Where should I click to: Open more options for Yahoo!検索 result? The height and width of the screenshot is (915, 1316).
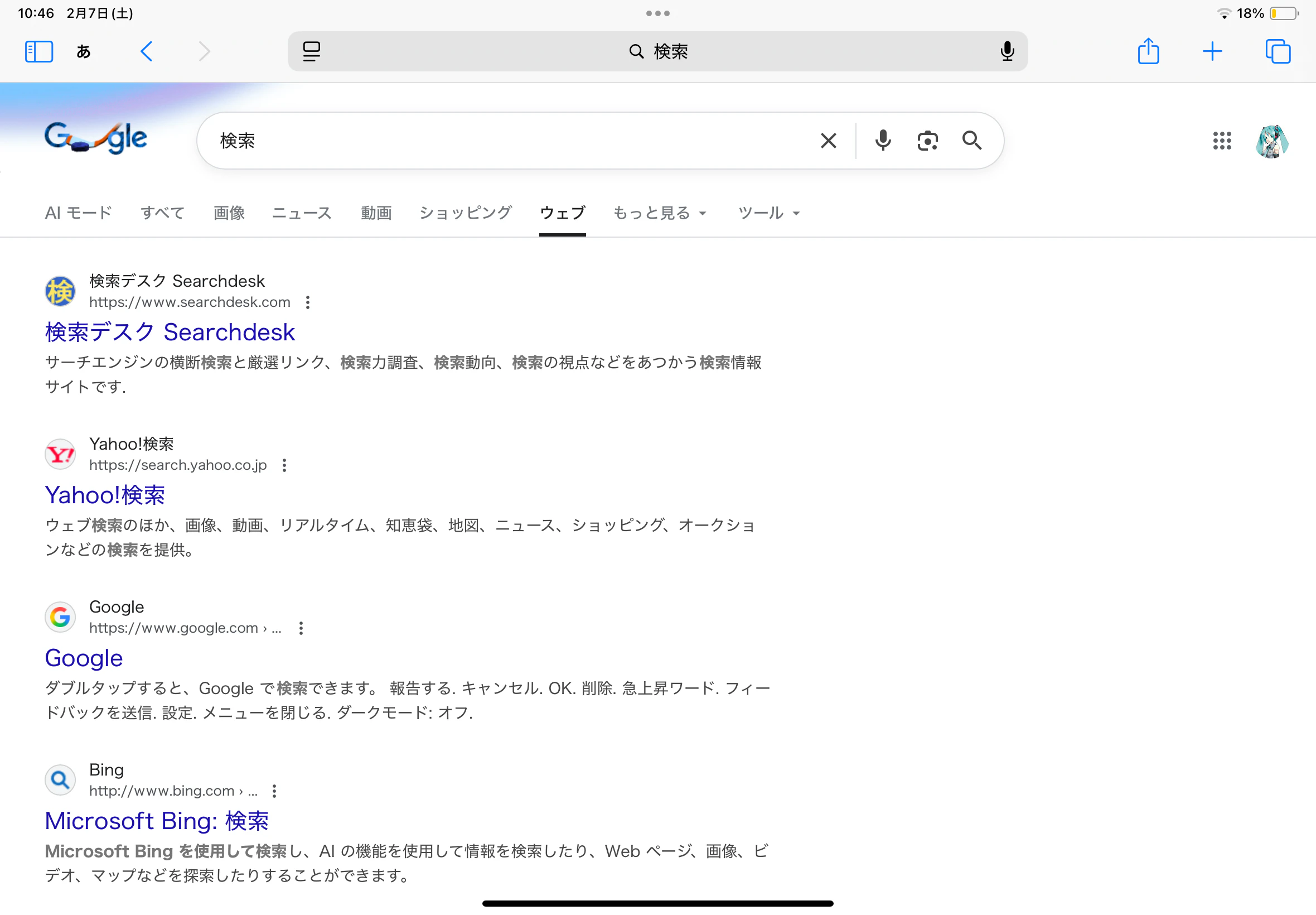pos(285,465)
